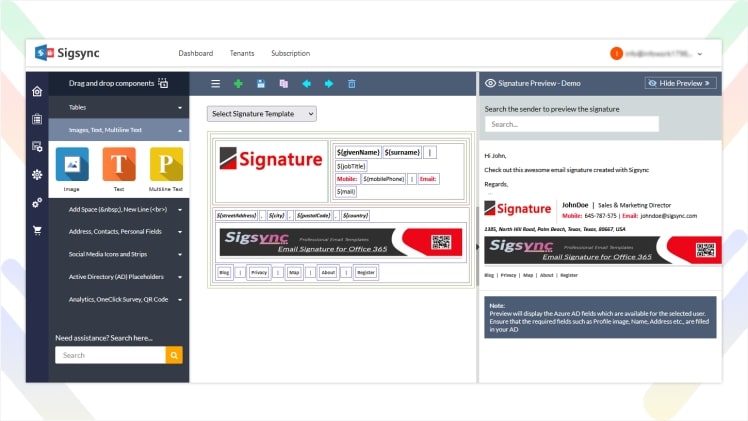This screenshot has height=421, width=748.
Task: Select the ${surname} placeholder
Action: 402,152
